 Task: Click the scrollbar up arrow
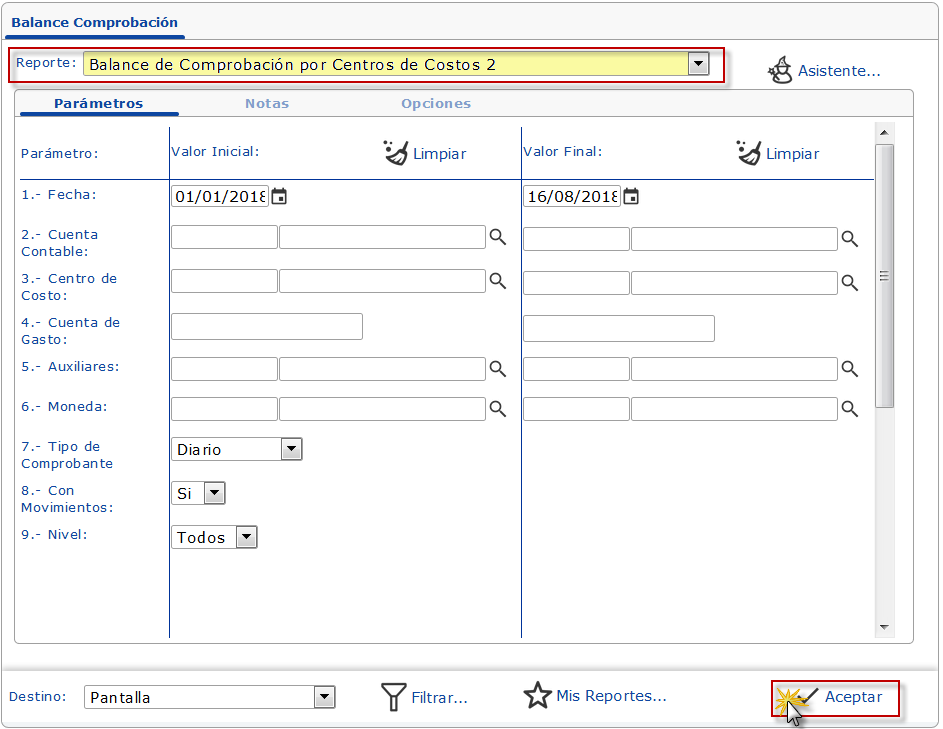[x=884, y=132]
